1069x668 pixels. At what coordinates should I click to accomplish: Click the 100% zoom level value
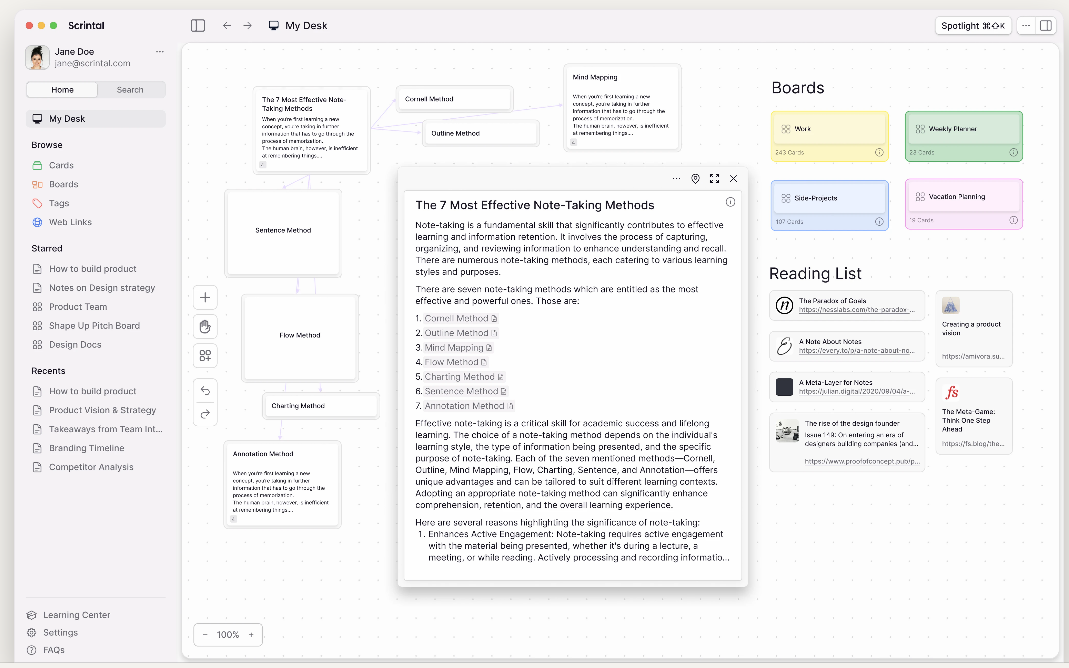tap(228, 635)
